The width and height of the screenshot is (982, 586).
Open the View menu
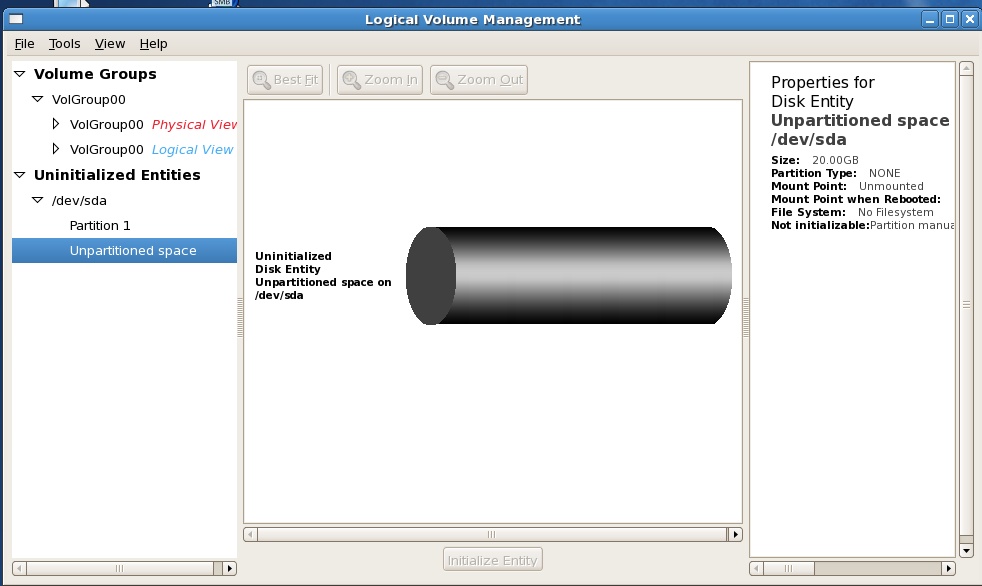[109, 43]
